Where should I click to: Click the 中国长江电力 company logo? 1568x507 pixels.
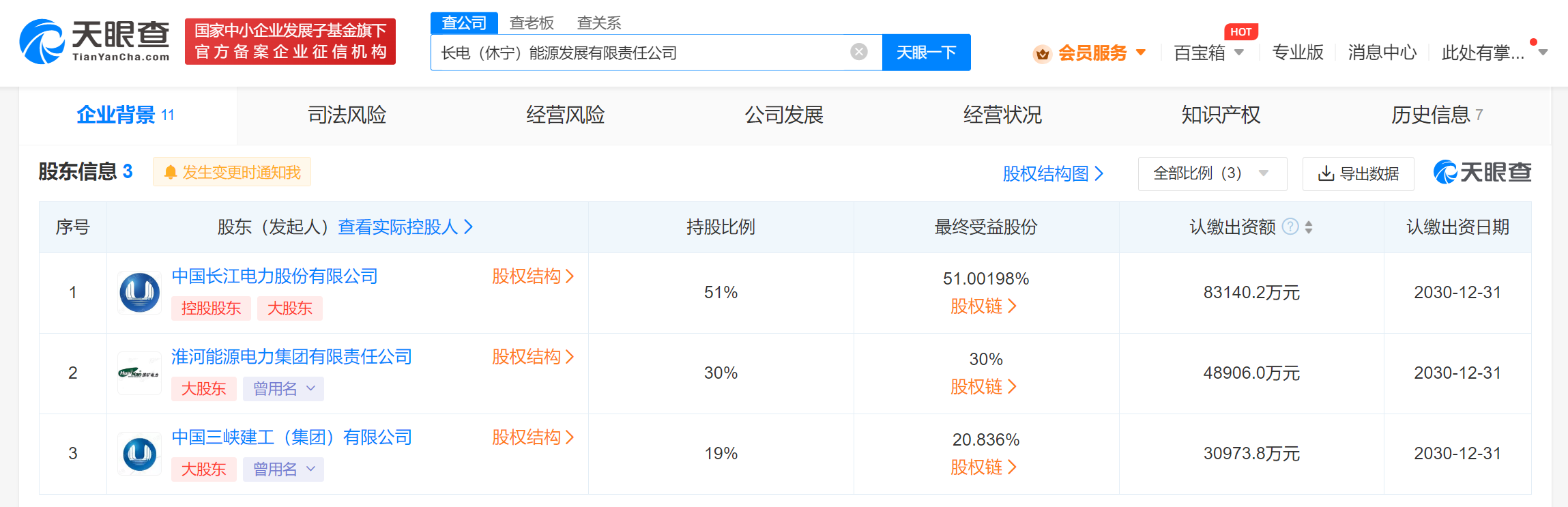point(140,293)
